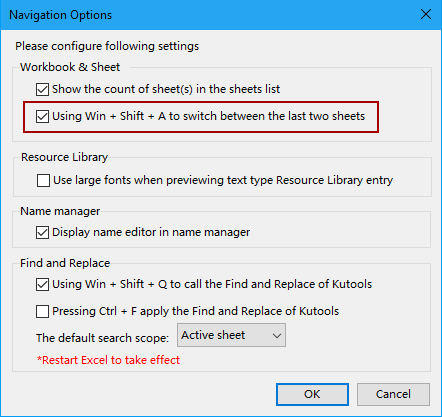Enable the Use large fonts when previewing checkbox
This screenshot has width=442, height=417.
point(43,180)
